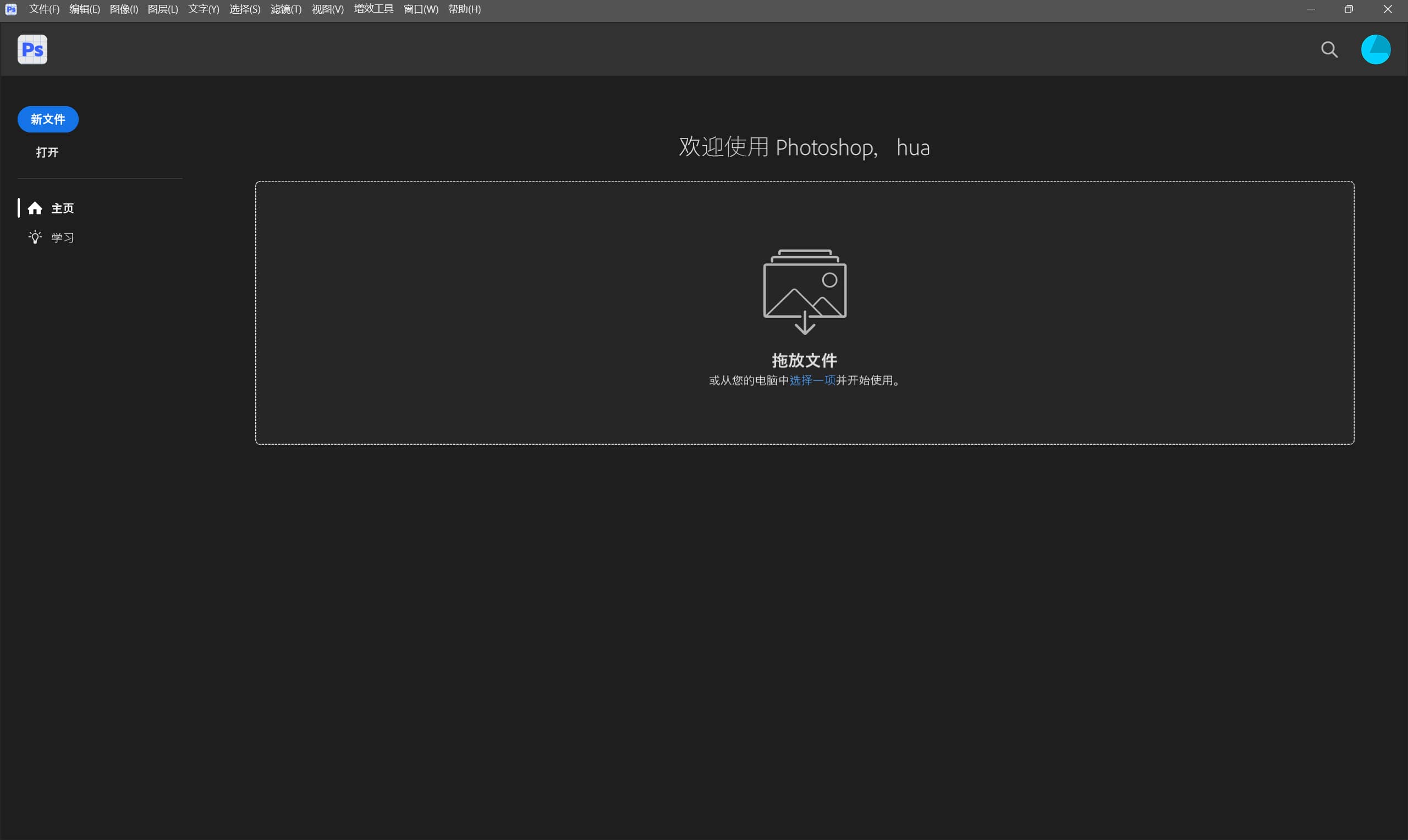Click the drop files image icon
The height and width of the screenshot is (840, 1408).
coord(805,291)
